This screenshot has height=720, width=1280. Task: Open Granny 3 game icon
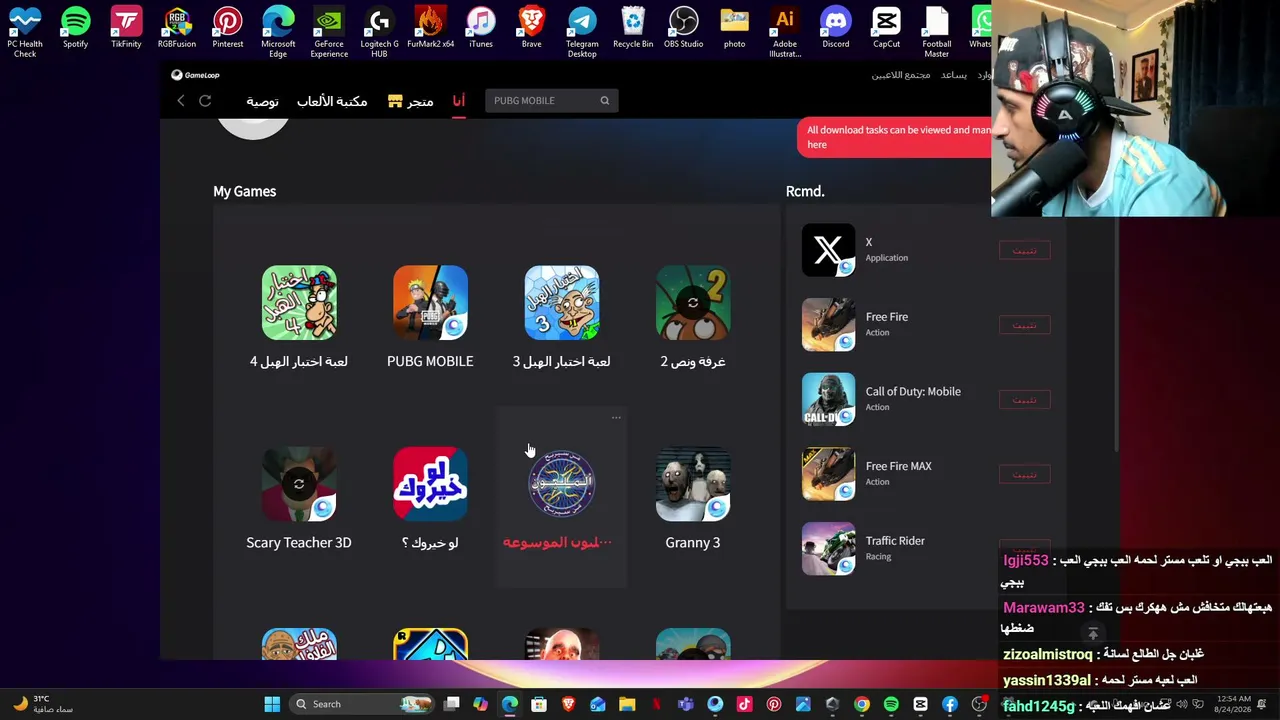(x=693, y=484)
